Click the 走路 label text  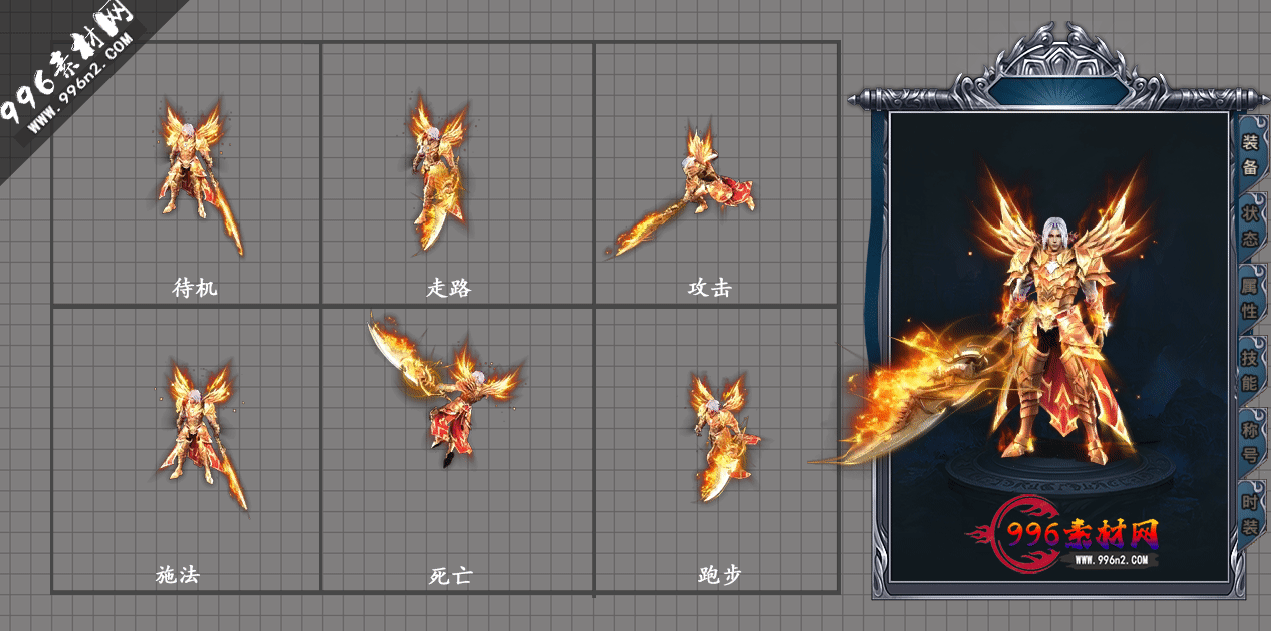click(x=449, y=288)
